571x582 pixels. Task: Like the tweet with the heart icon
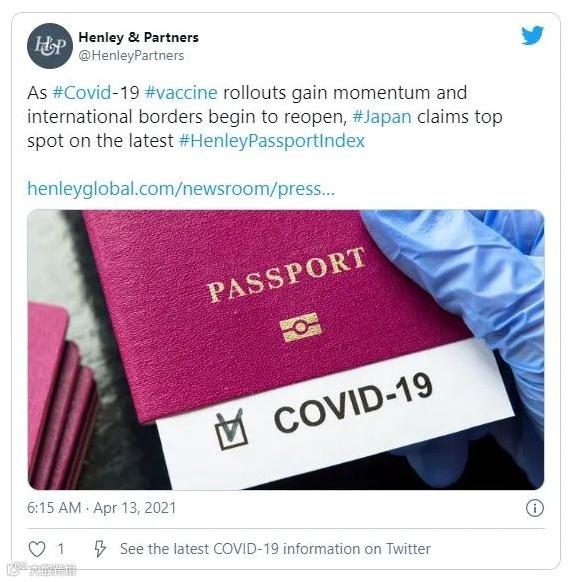[37, 549]
